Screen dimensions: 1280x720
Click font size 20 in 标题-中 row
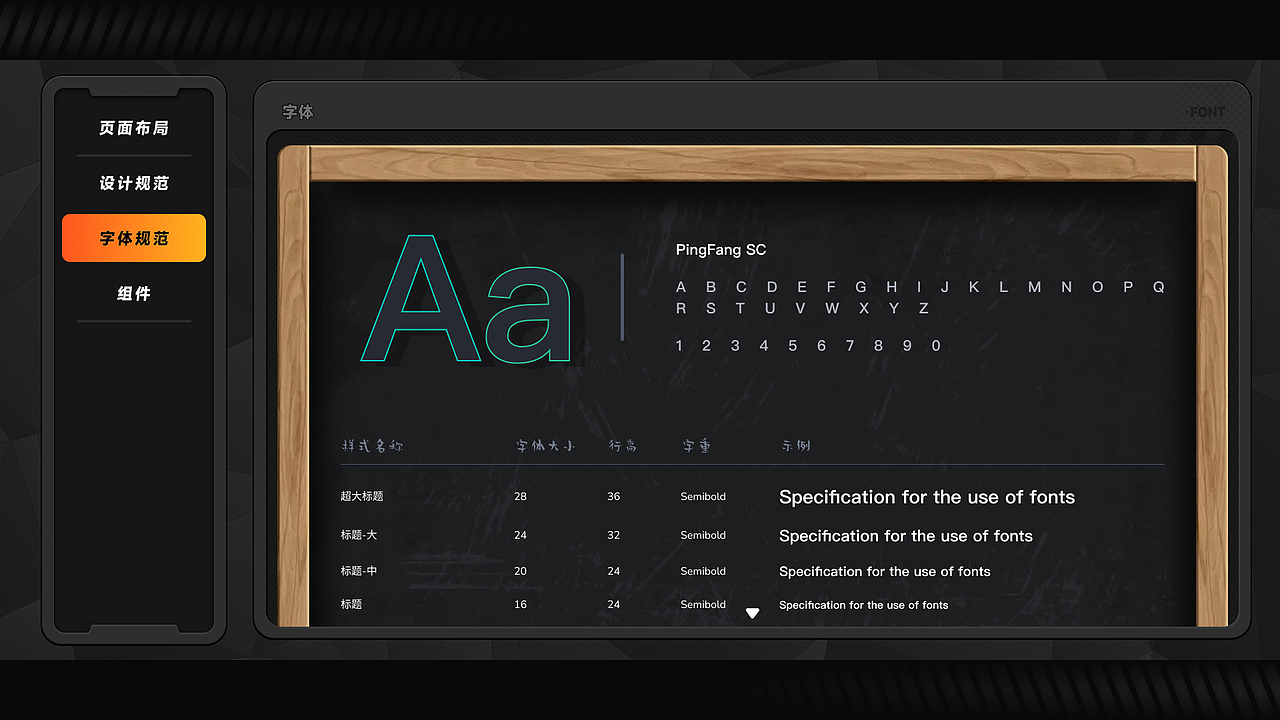[520, 571]
